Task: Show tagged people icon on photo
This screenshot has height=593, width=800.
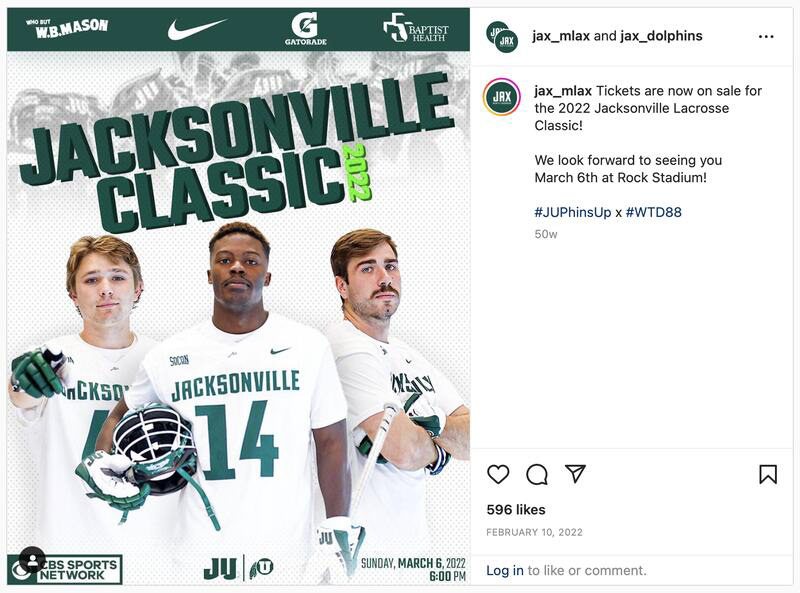Action: point(32,560)
